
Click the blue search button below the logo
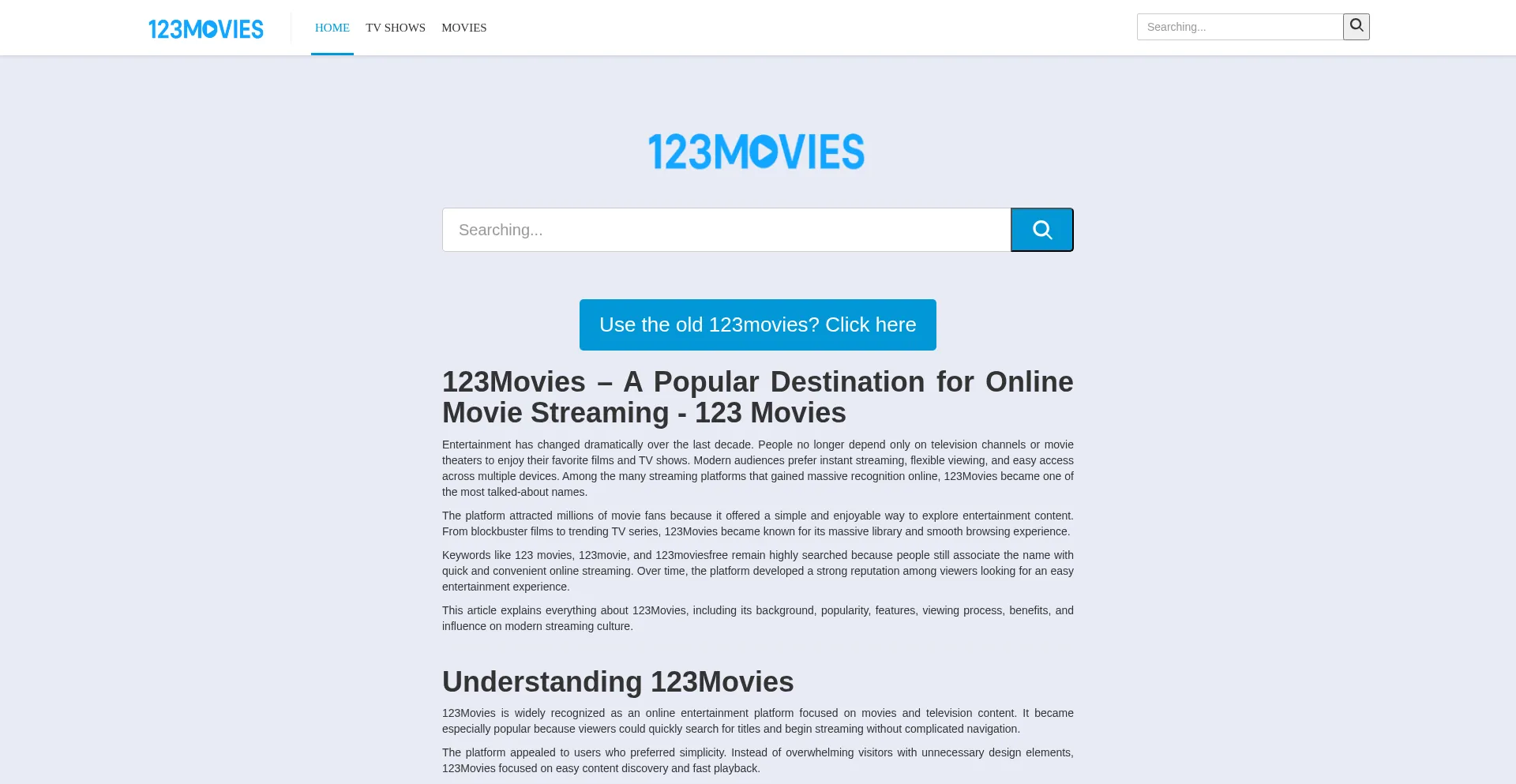(1042, 230)
